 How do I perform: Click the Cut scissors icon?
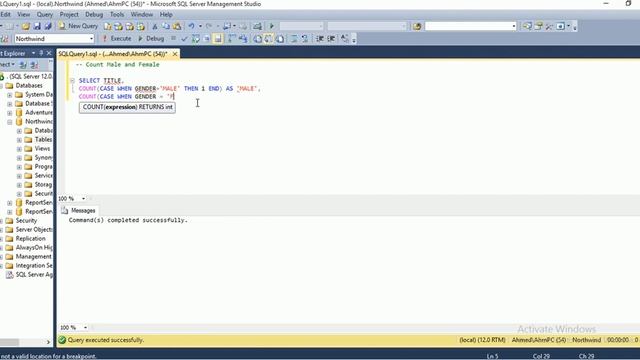click(155, 26)
